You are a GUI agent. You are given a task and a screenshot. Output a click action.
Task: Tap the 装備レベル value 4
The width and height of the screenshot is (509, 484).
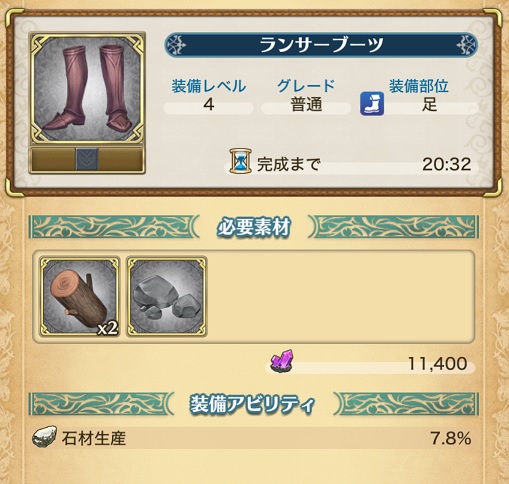coord(208,105)
